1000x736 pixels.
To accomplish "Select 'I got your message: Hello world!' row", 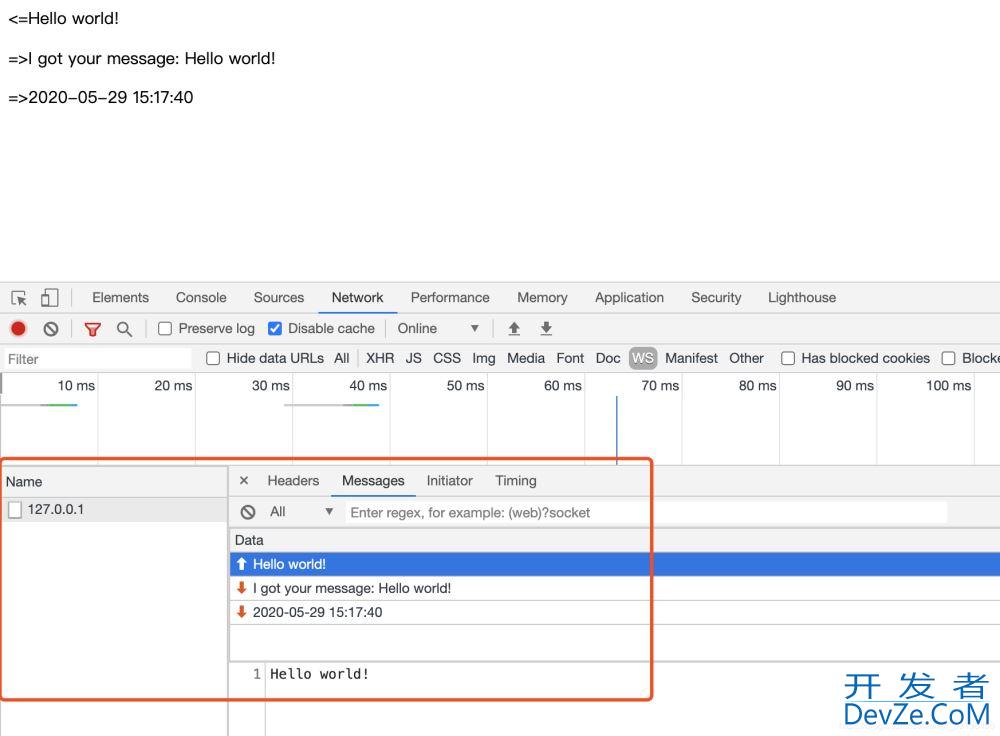I will [614, 588].
